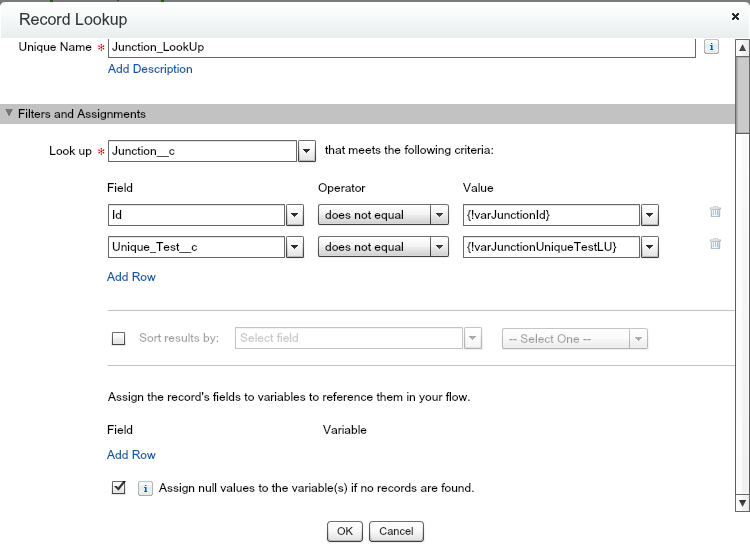Click info icon next to Assign null values
The height and width of the screenshot is (546, 750).
144,489
